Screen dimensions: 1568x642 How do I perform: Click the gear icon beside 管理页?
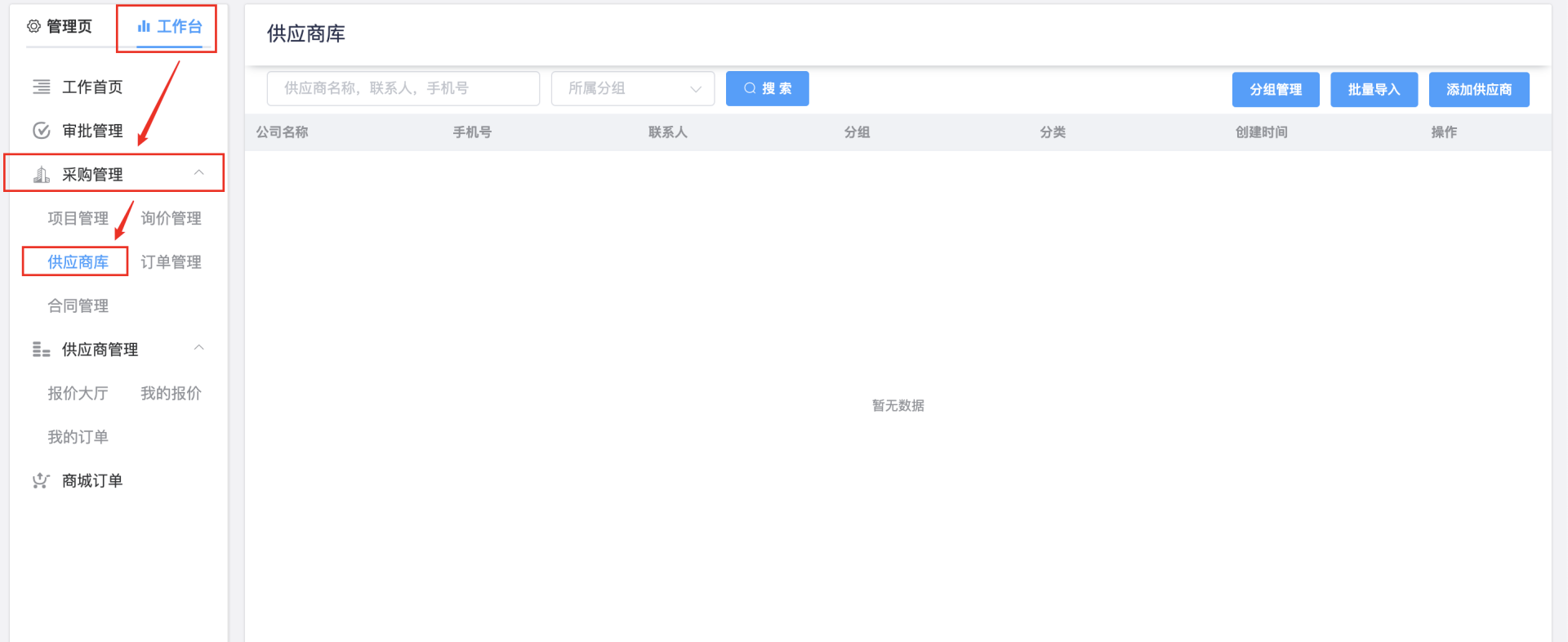(33, 26)
